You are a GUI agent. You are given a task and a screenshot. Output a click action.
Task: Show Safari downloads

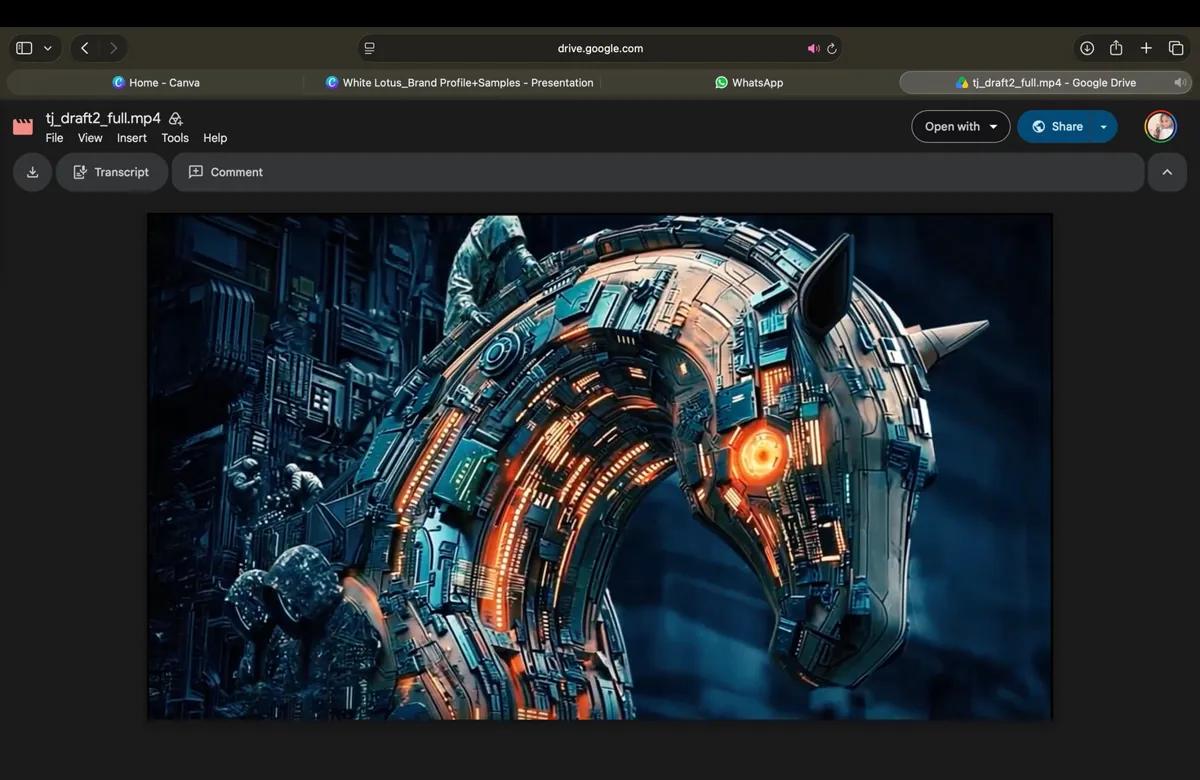1087,48
